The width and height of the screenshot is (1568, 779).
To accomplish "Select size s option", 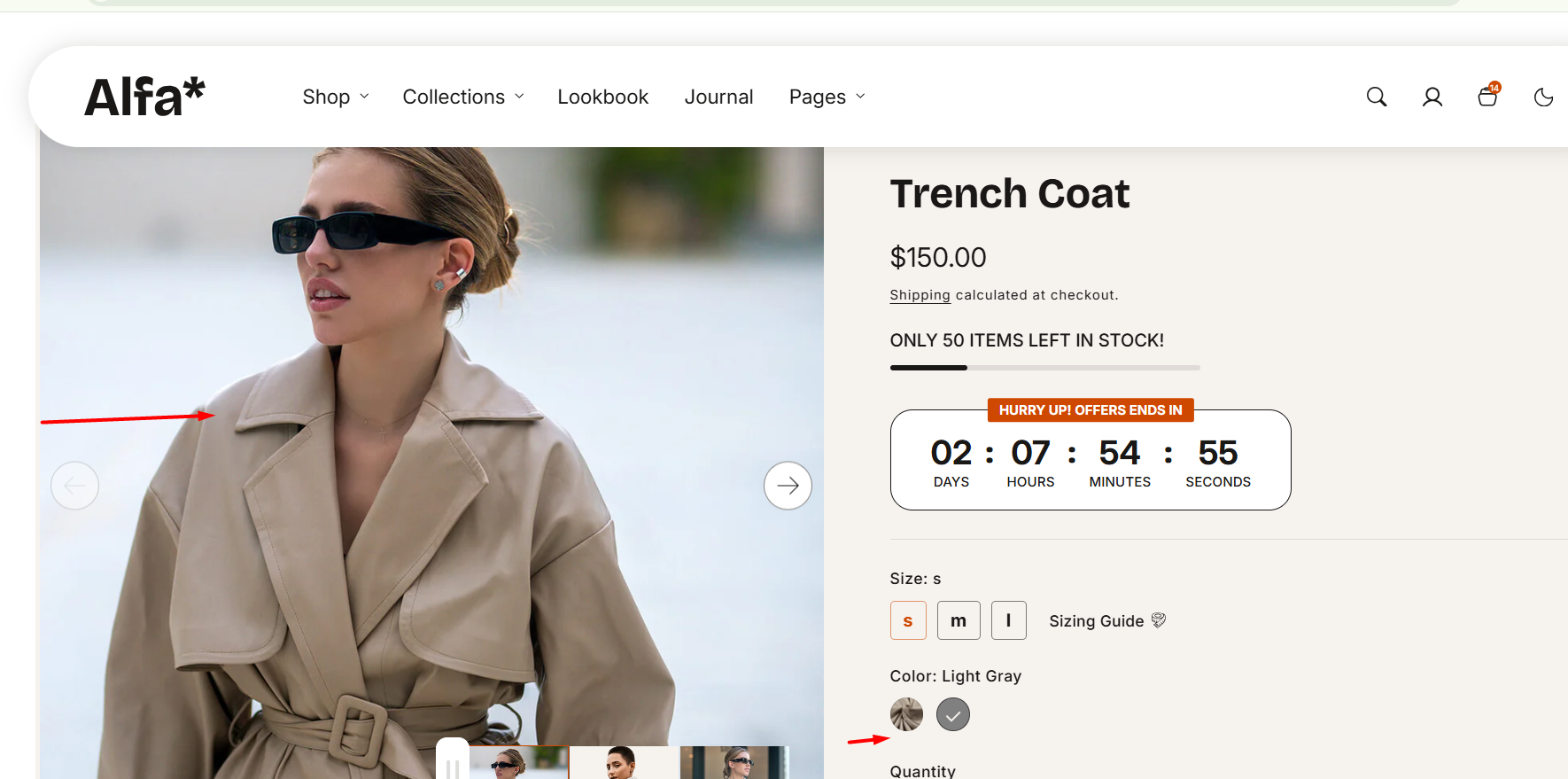I will [908, 620].
